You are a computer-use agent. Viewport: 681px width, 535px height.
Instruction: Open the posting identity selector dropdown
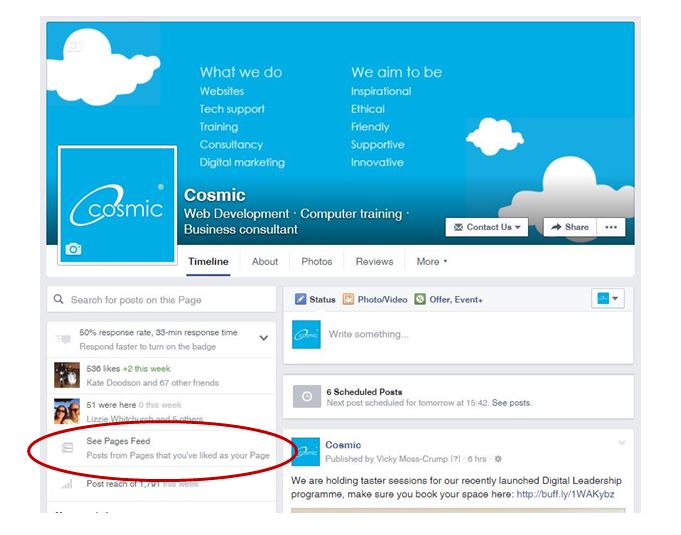pos(608,299)
